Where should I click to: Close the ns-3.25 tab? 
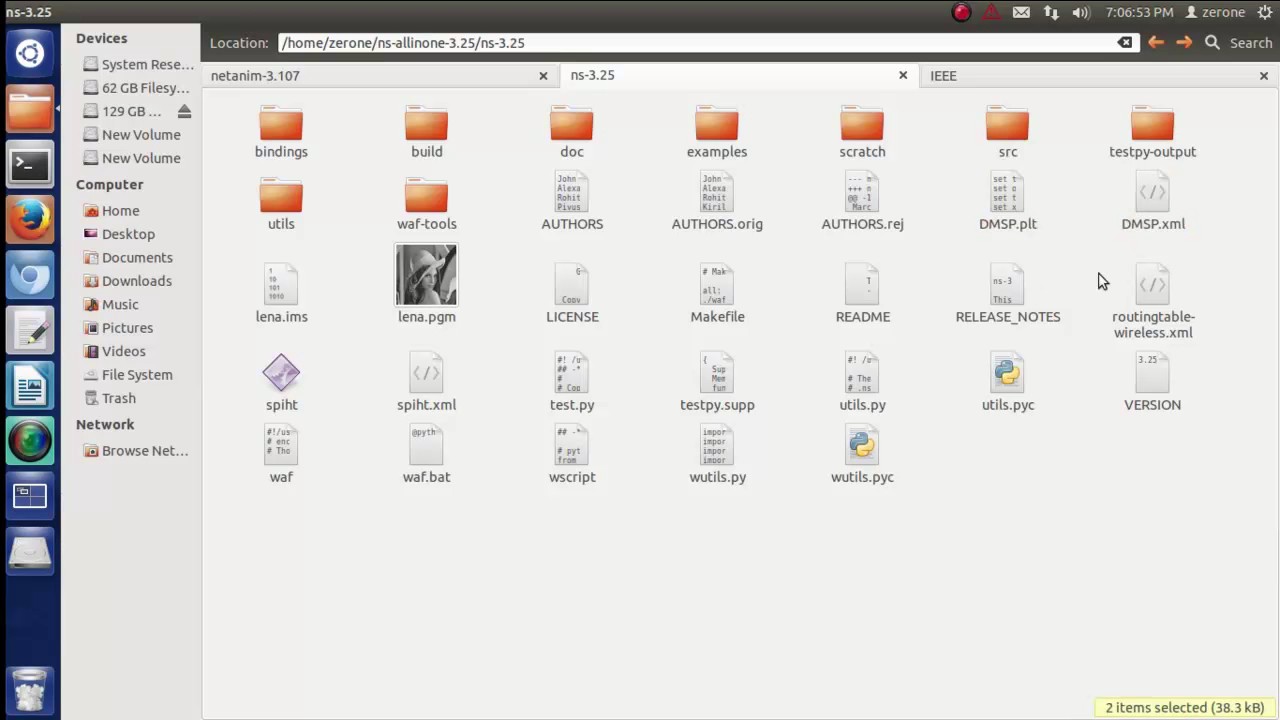point(903,75)
